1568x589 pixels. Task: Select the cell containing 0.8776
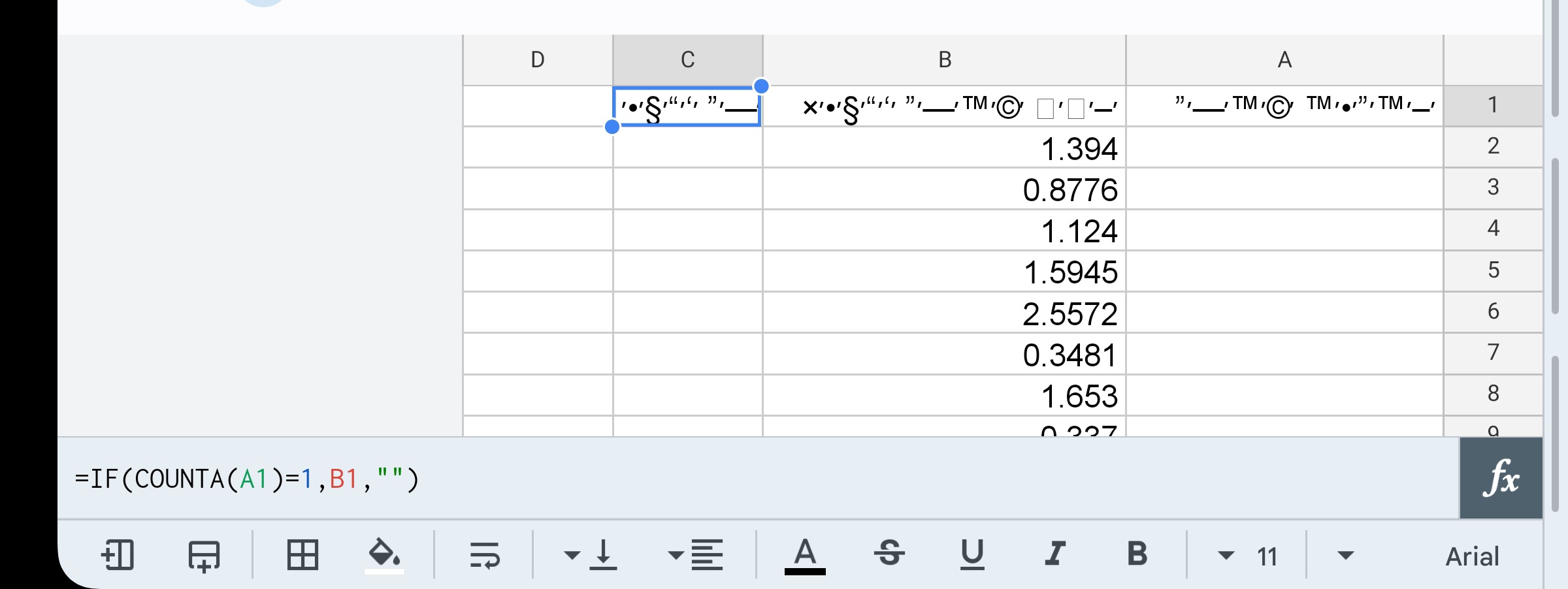click(944, 189)
